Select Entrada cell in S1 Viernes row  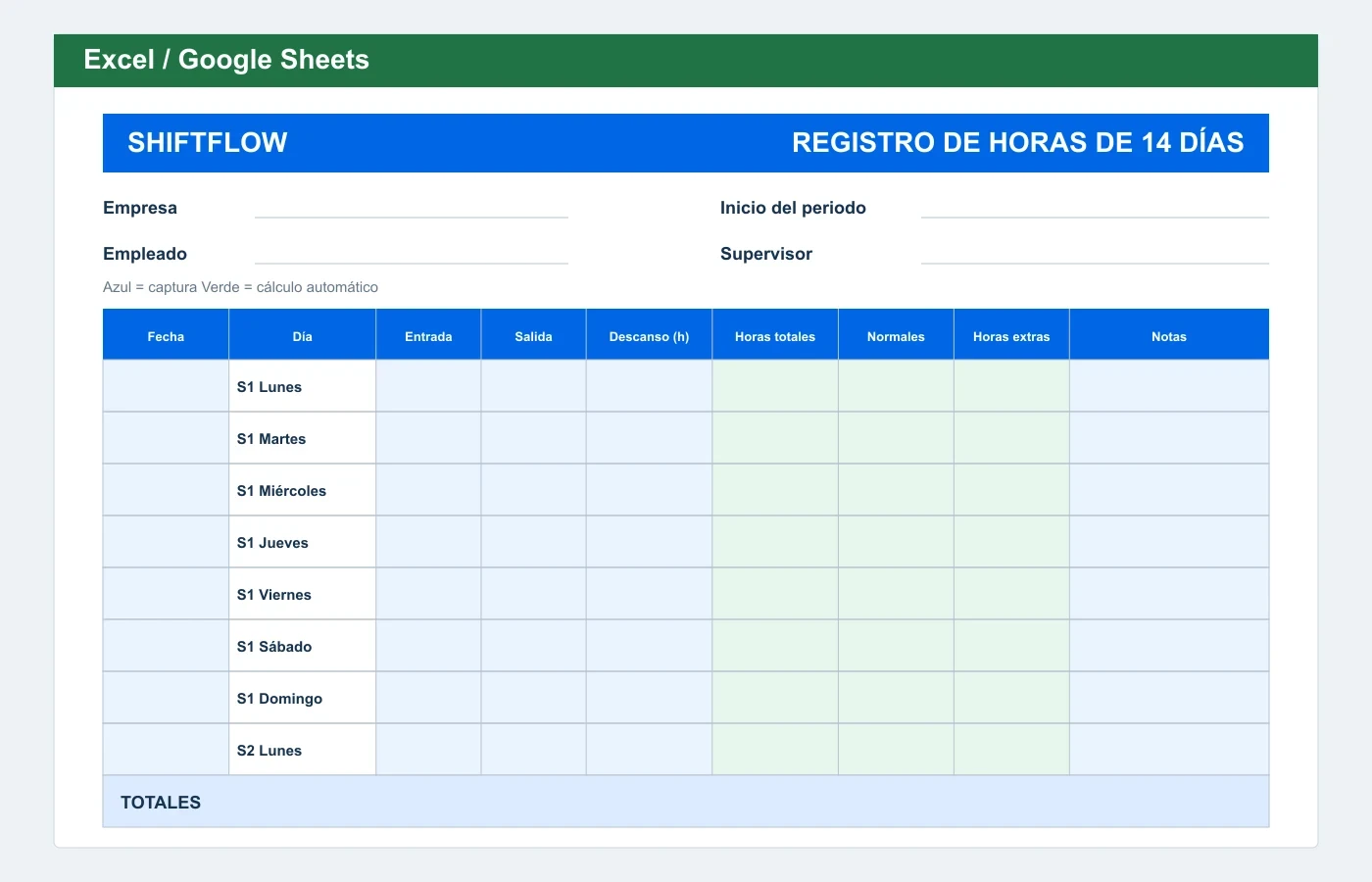coord(428,594)
